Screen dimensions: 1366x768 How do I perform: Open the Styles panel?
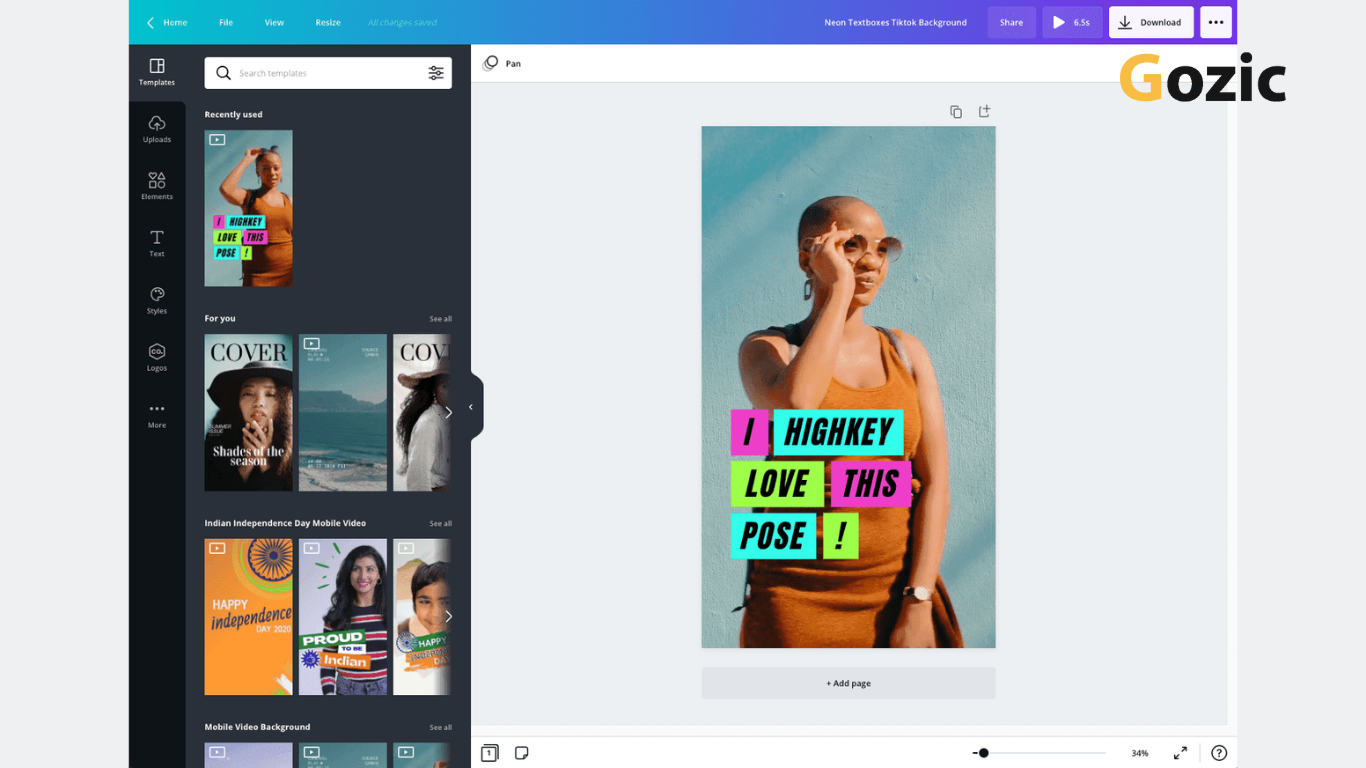157,300
